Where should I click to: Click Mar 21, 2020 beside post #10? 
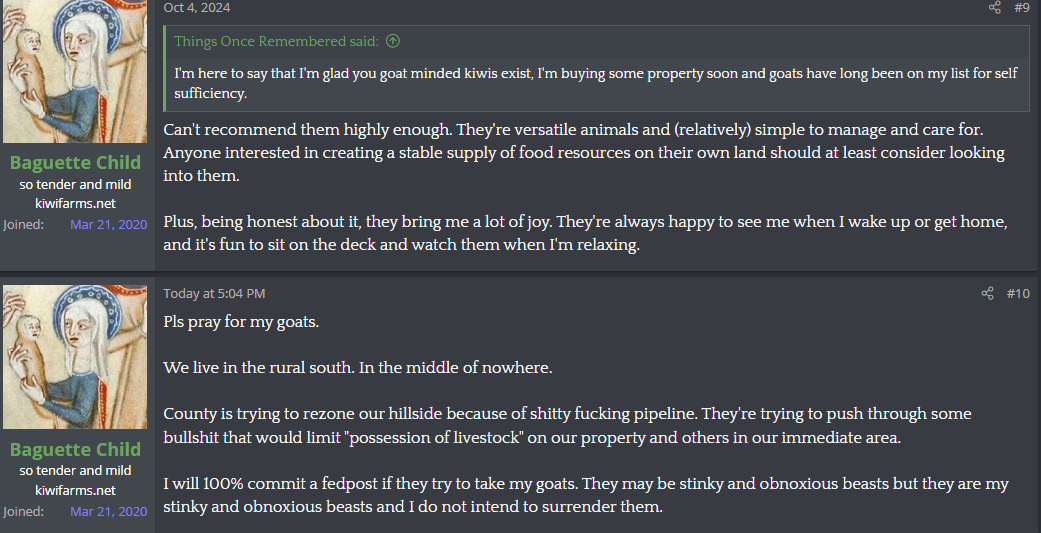108,511
